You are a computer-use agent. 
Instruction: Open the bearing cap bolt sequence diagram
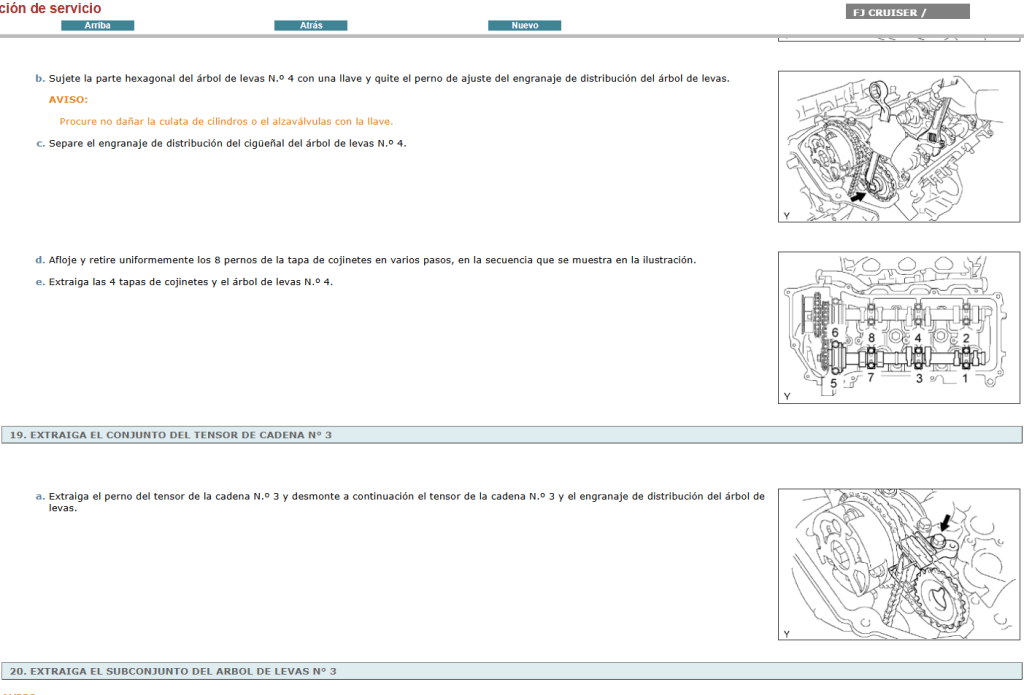898,325
